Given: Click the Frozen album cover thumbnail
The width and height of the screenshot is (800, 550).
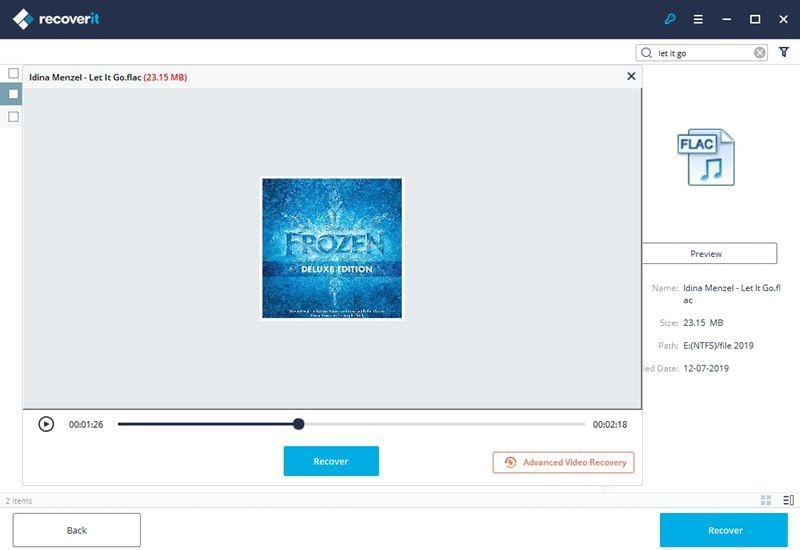Looking at the screenshot, I should (332, 248).
